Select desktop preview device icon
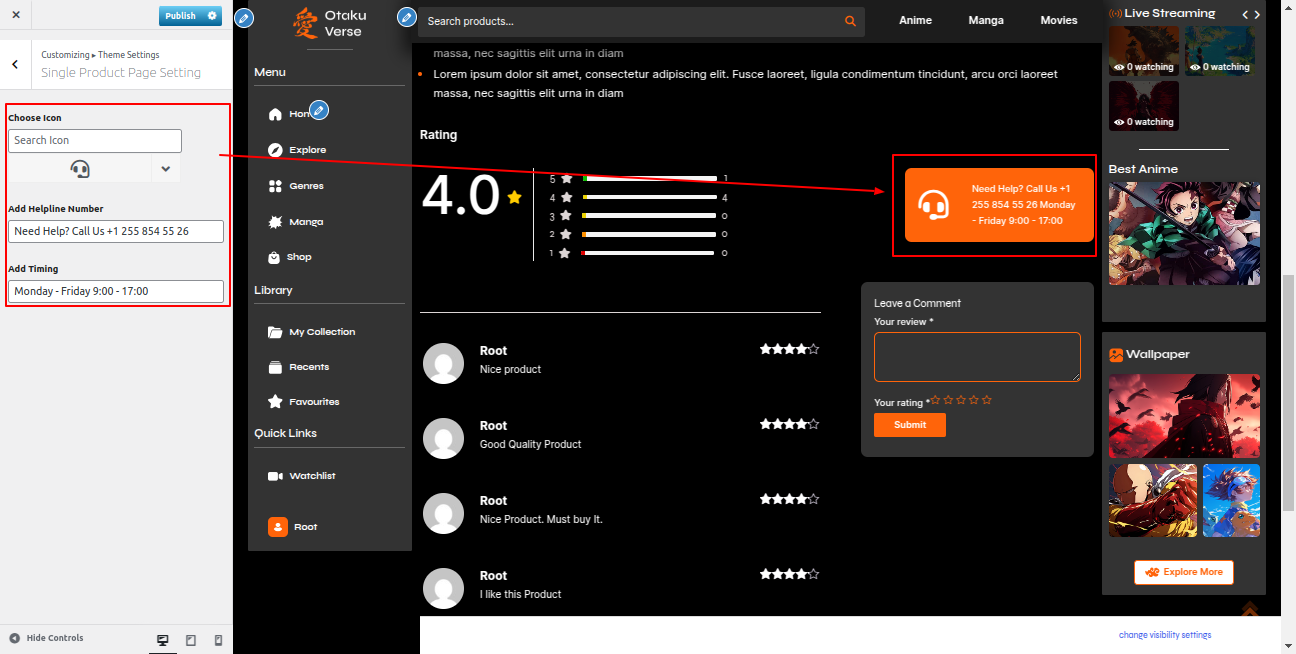 click(x=163, y=640)
